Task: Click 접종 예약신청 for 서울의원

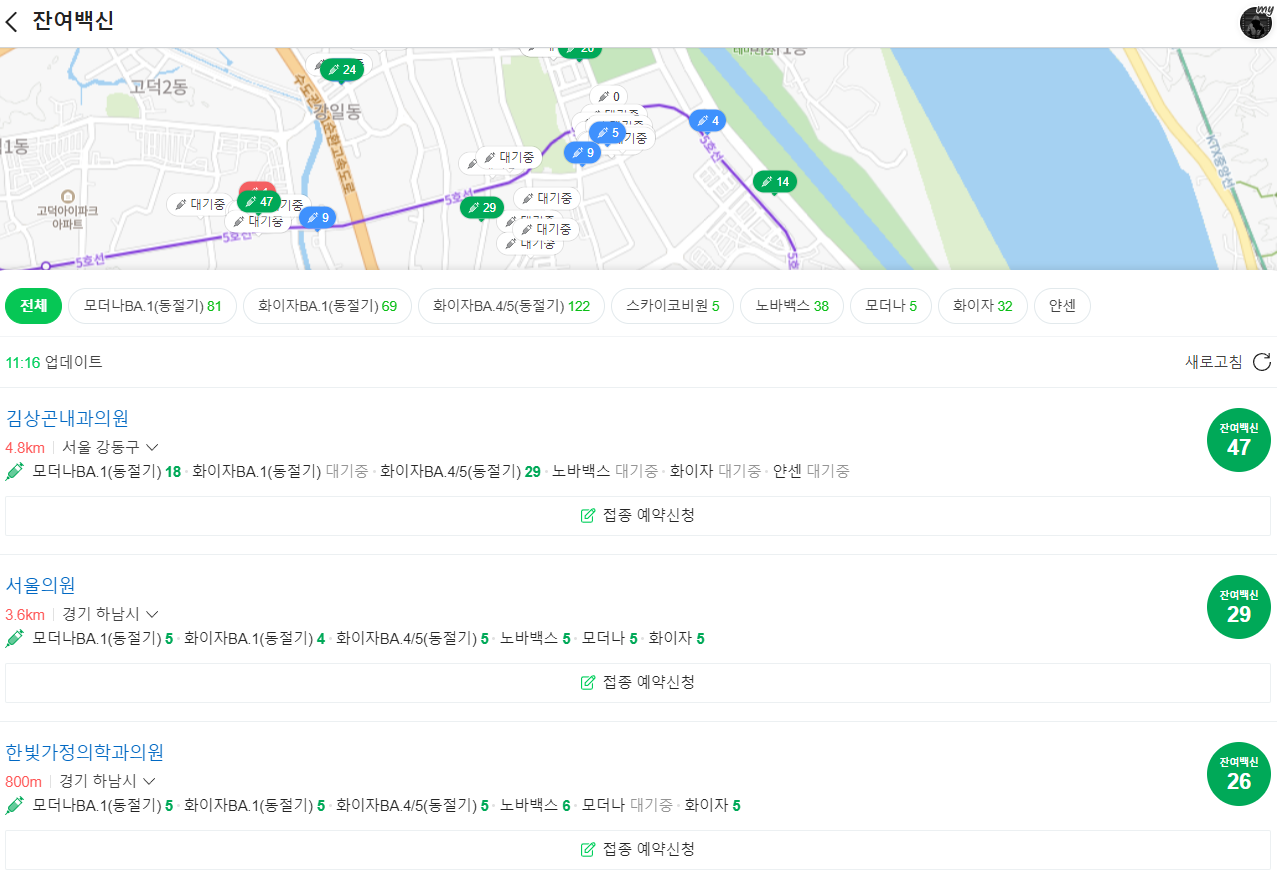Action: (x=638, y=683)
